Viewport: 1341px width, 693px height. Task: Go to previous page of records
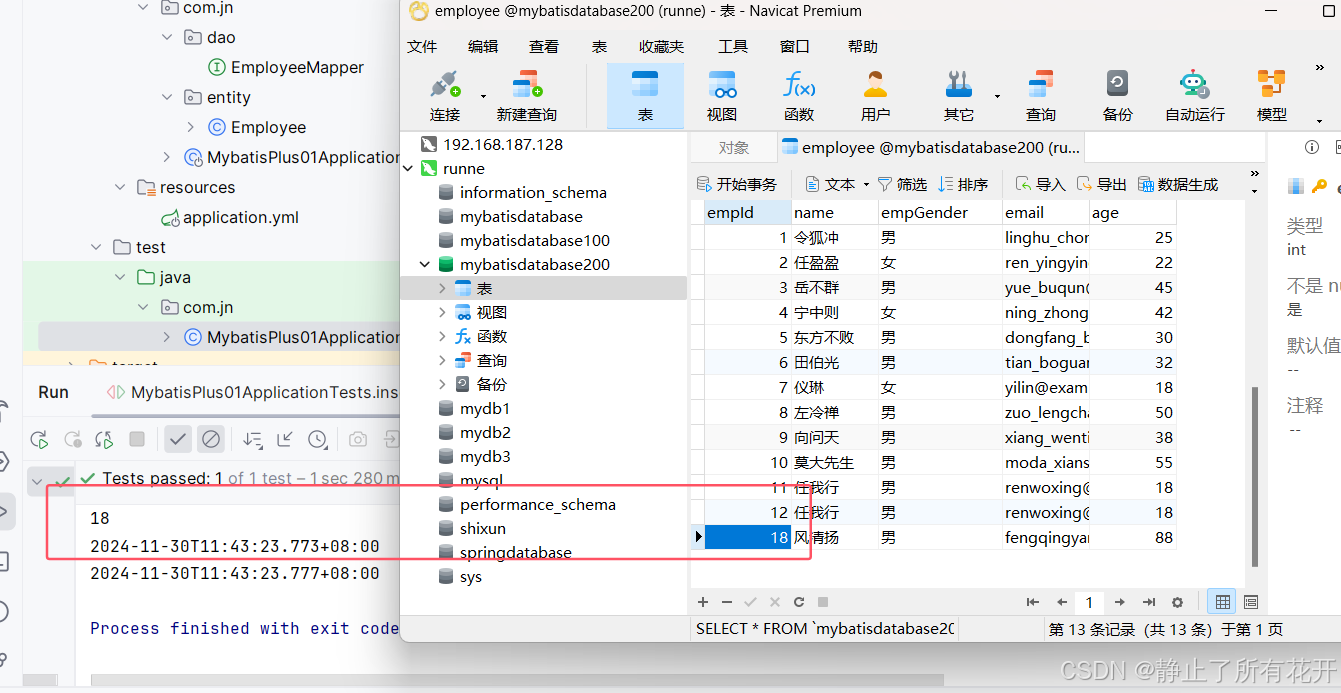point(1062,602)
